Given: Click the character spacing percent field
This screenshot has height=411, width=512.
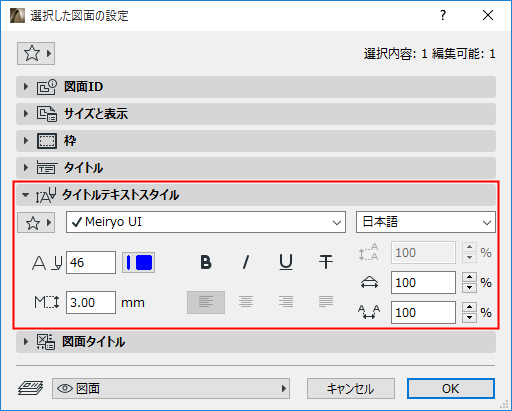Looking at the screenshot, I should tap(423, 313).
